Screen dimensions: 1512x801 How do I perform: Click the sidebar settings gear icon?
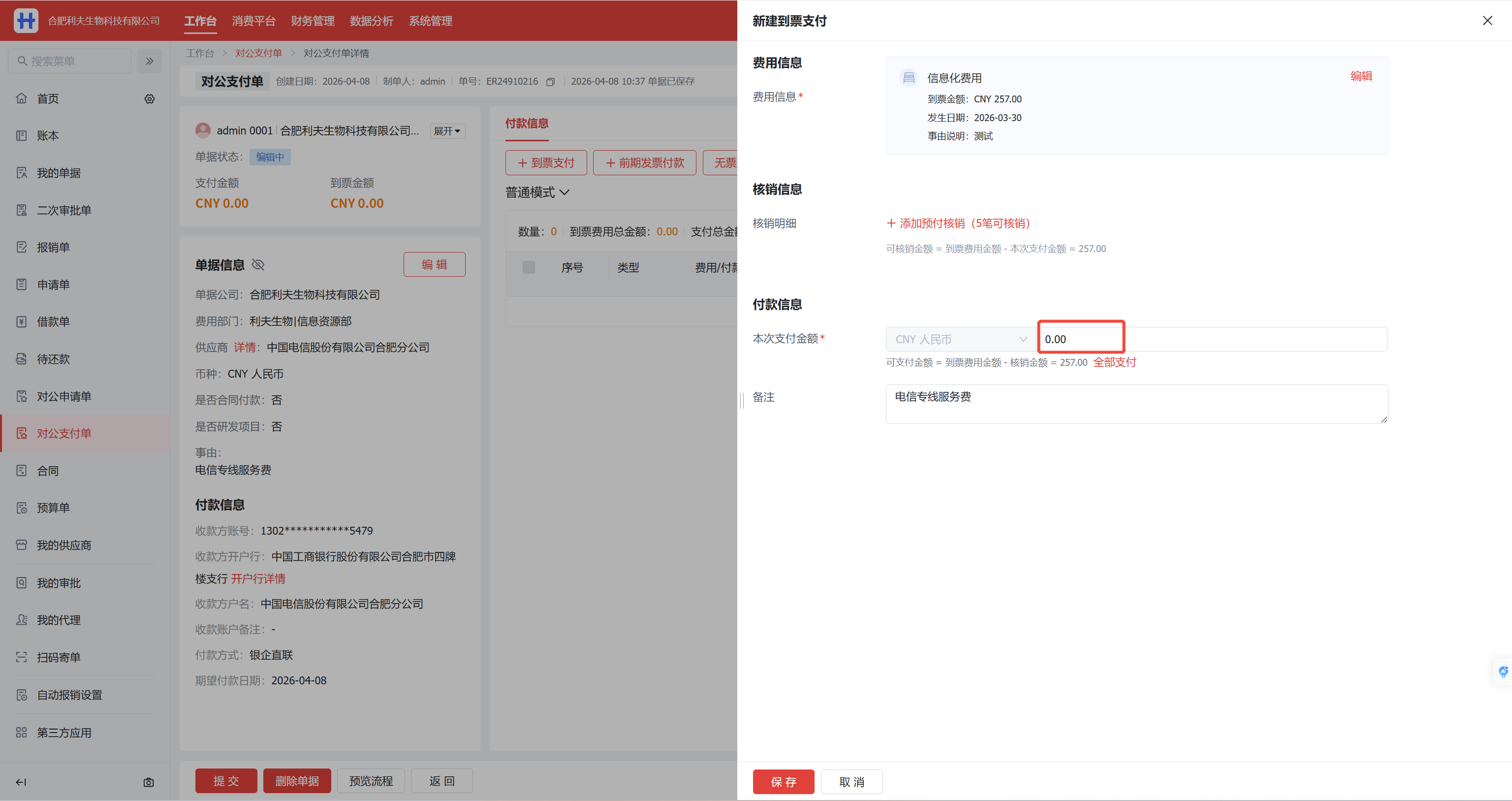coord(150,98)
